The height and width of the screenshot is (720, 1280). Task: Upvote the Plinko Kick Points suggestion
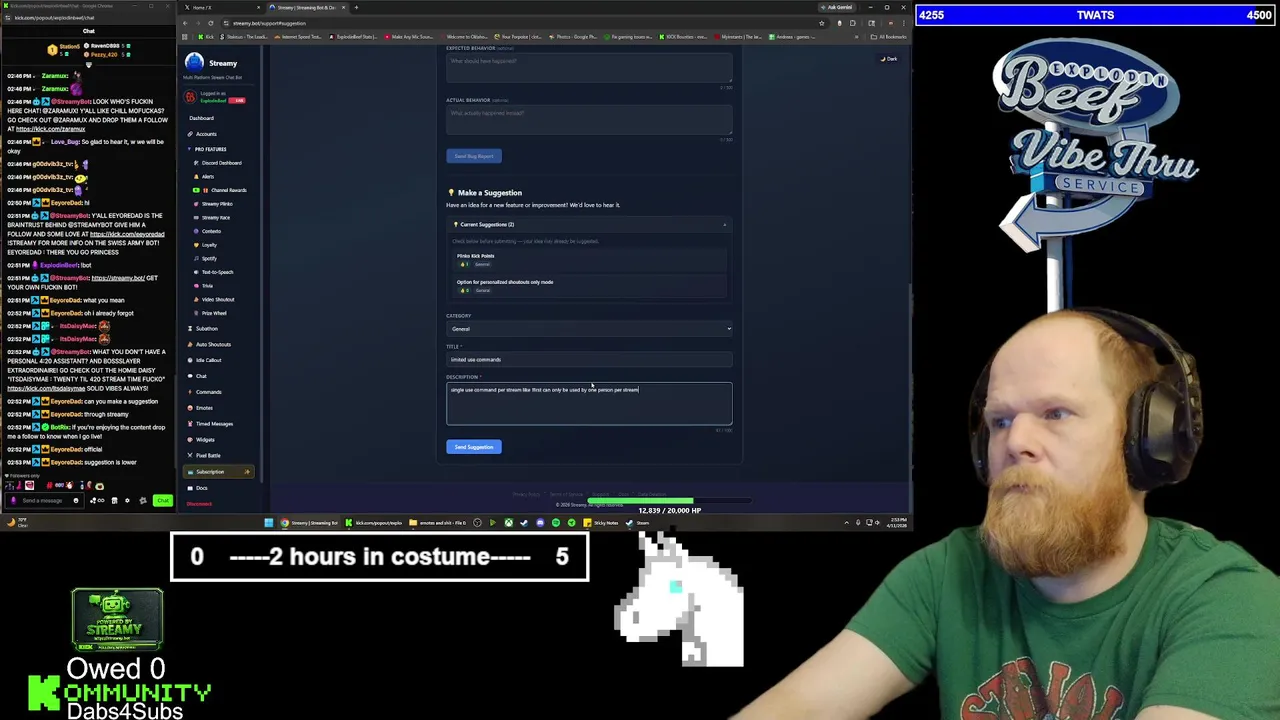coord(465,264)
